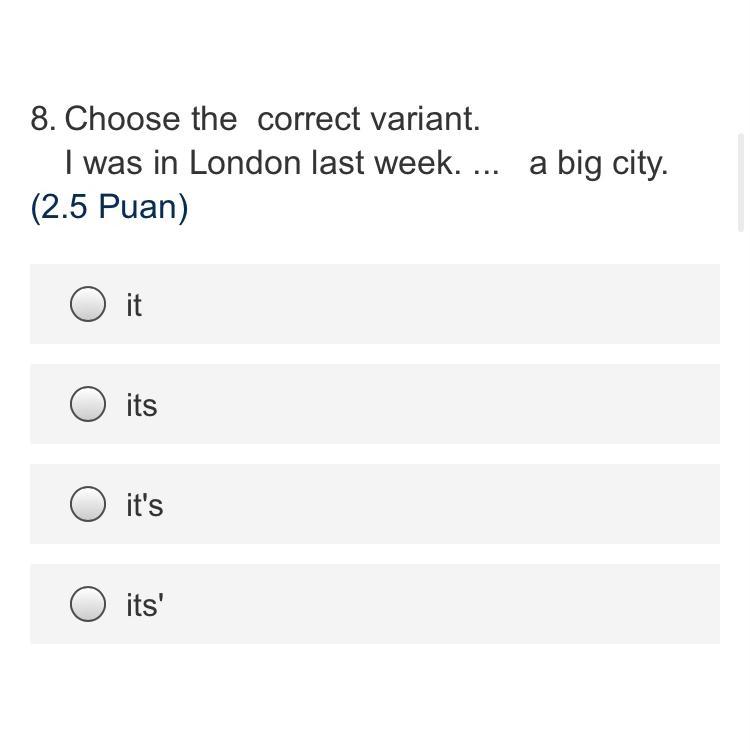Click the question number "8."
Image resolution: width=750 pixels, height=751 pixels.
coord(44,118)
